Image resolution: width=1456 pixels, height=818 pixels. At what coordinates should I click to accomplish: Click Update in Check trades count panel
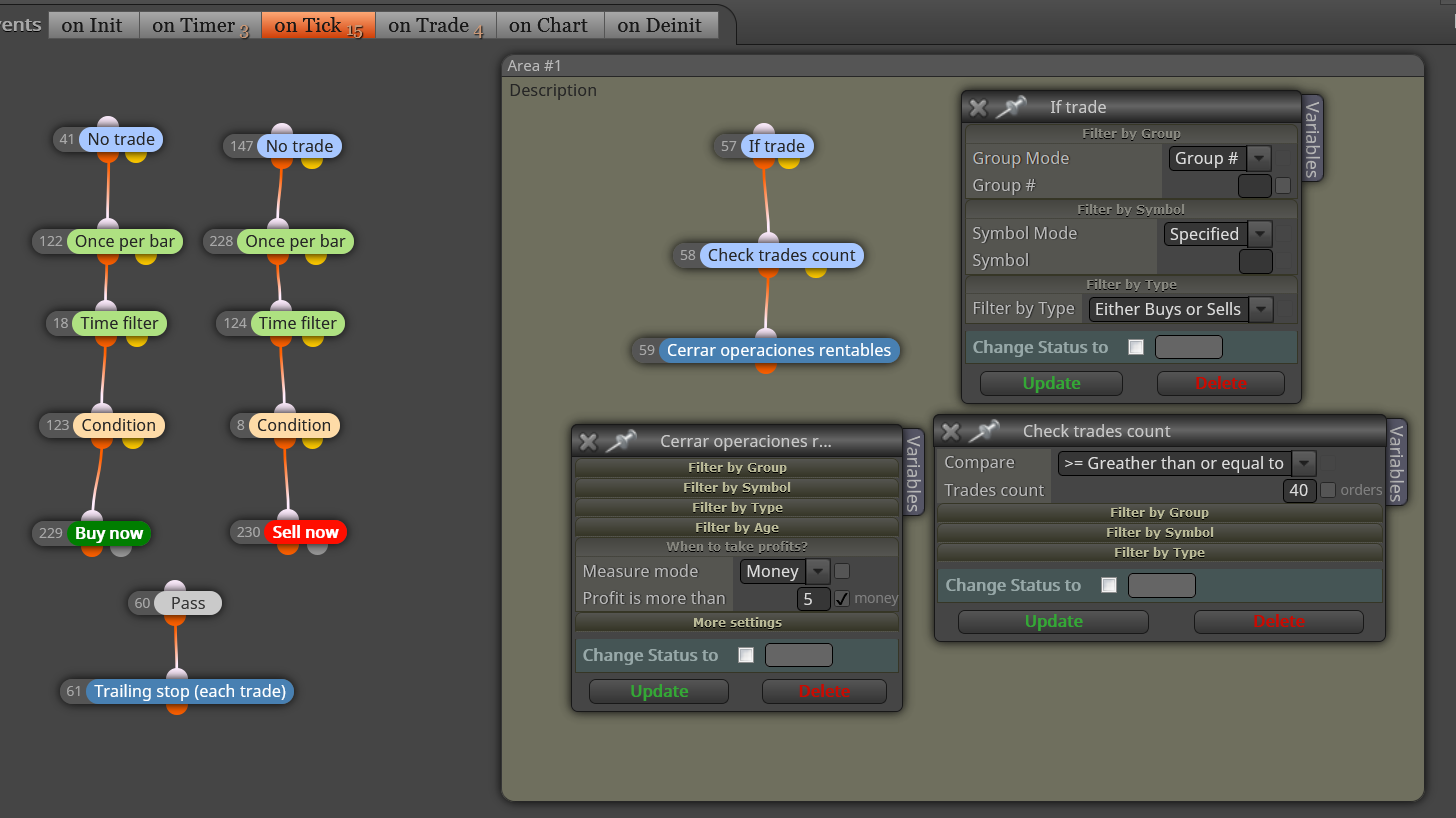click(1053, 621)
